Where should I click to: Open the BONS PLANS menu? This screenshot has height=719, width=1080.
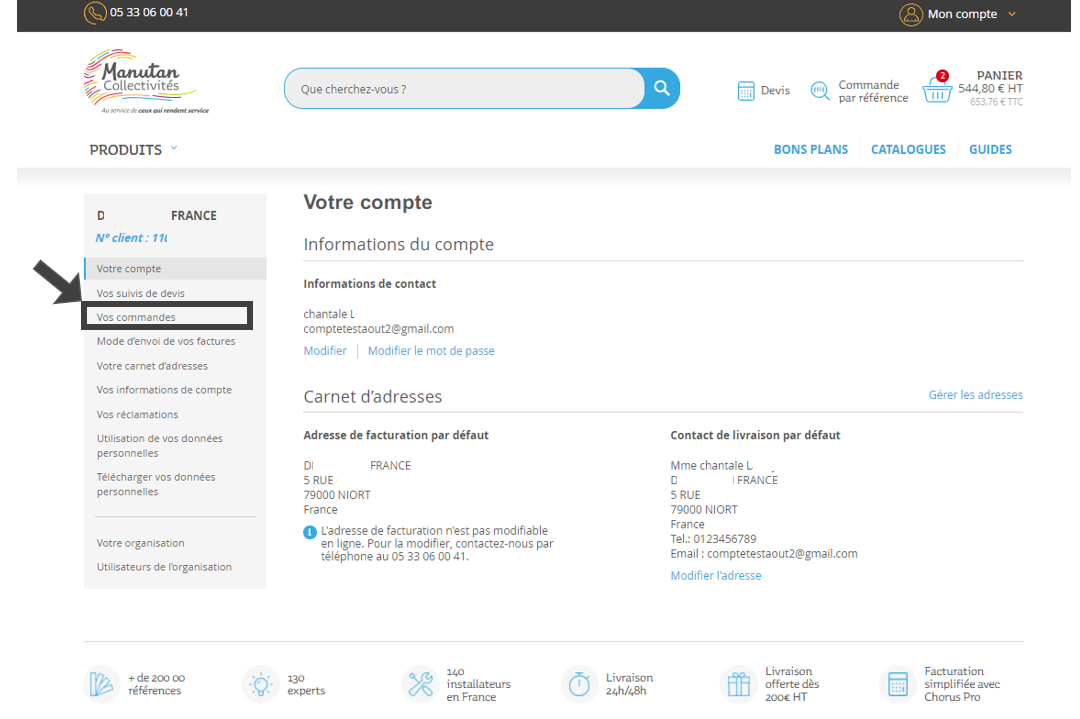(x=810, y=150)
